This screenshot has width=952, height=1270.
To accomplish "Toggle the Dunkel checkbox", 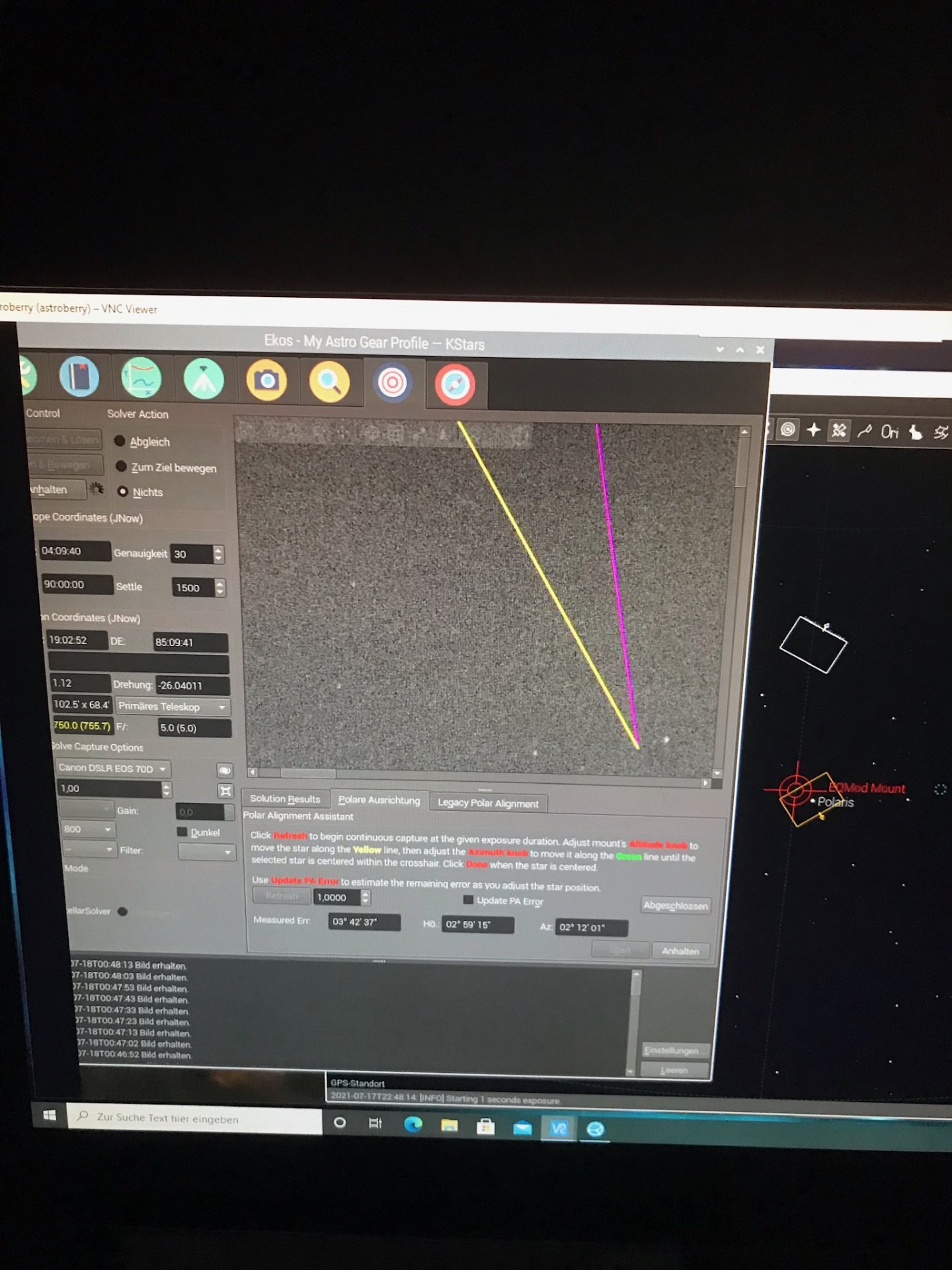I will click(x=182, y=831).
